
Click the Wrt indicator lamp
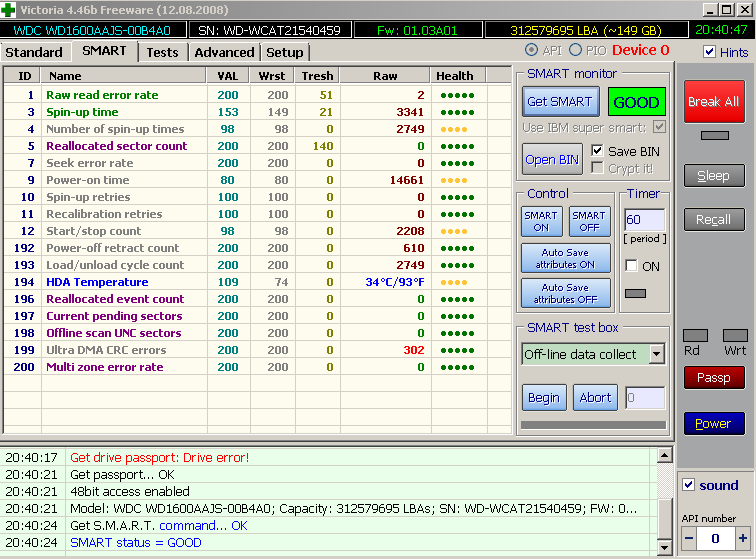735,336
